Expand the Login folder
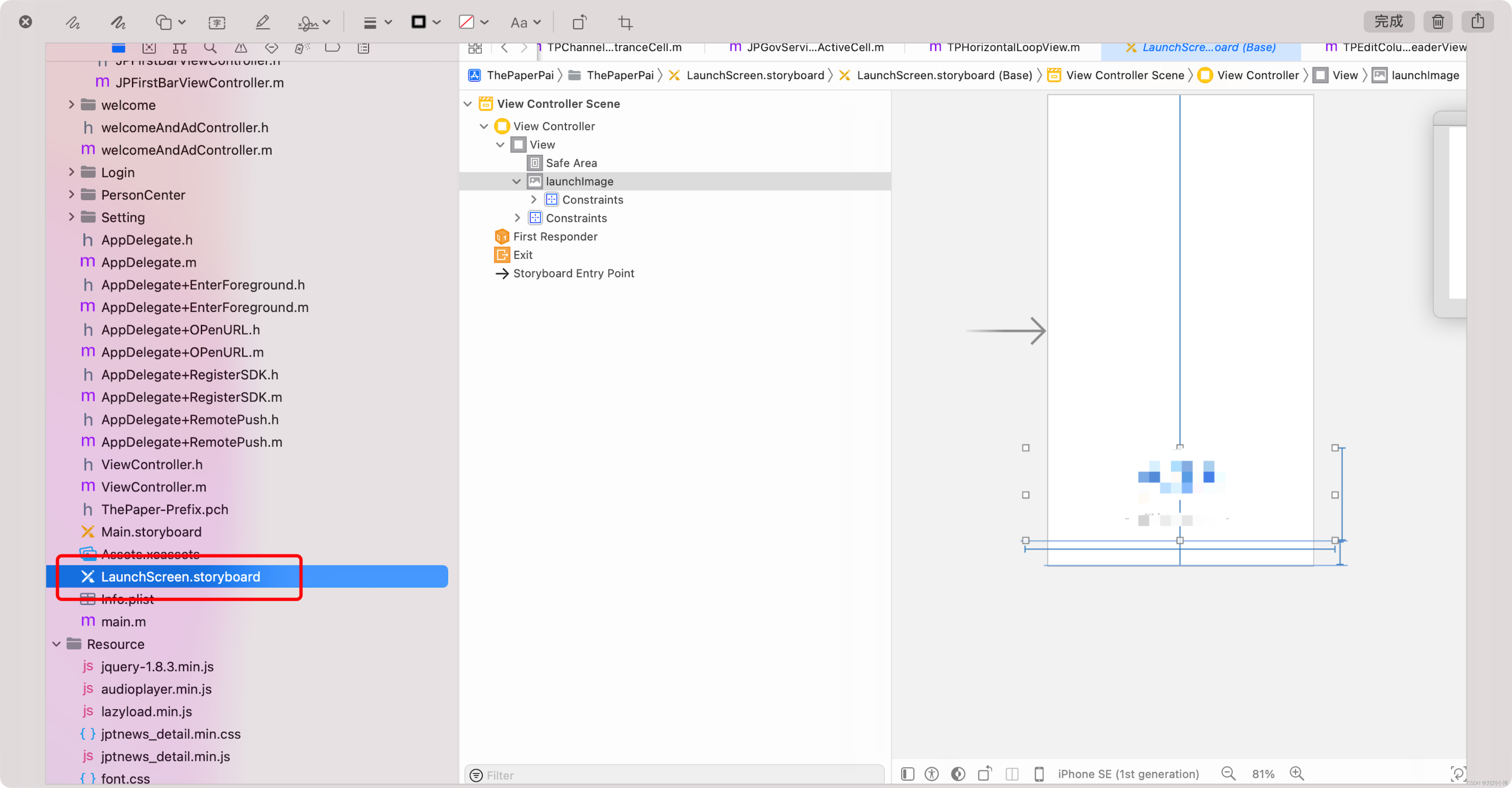1512x788 pixels. (x=71, y=172)
